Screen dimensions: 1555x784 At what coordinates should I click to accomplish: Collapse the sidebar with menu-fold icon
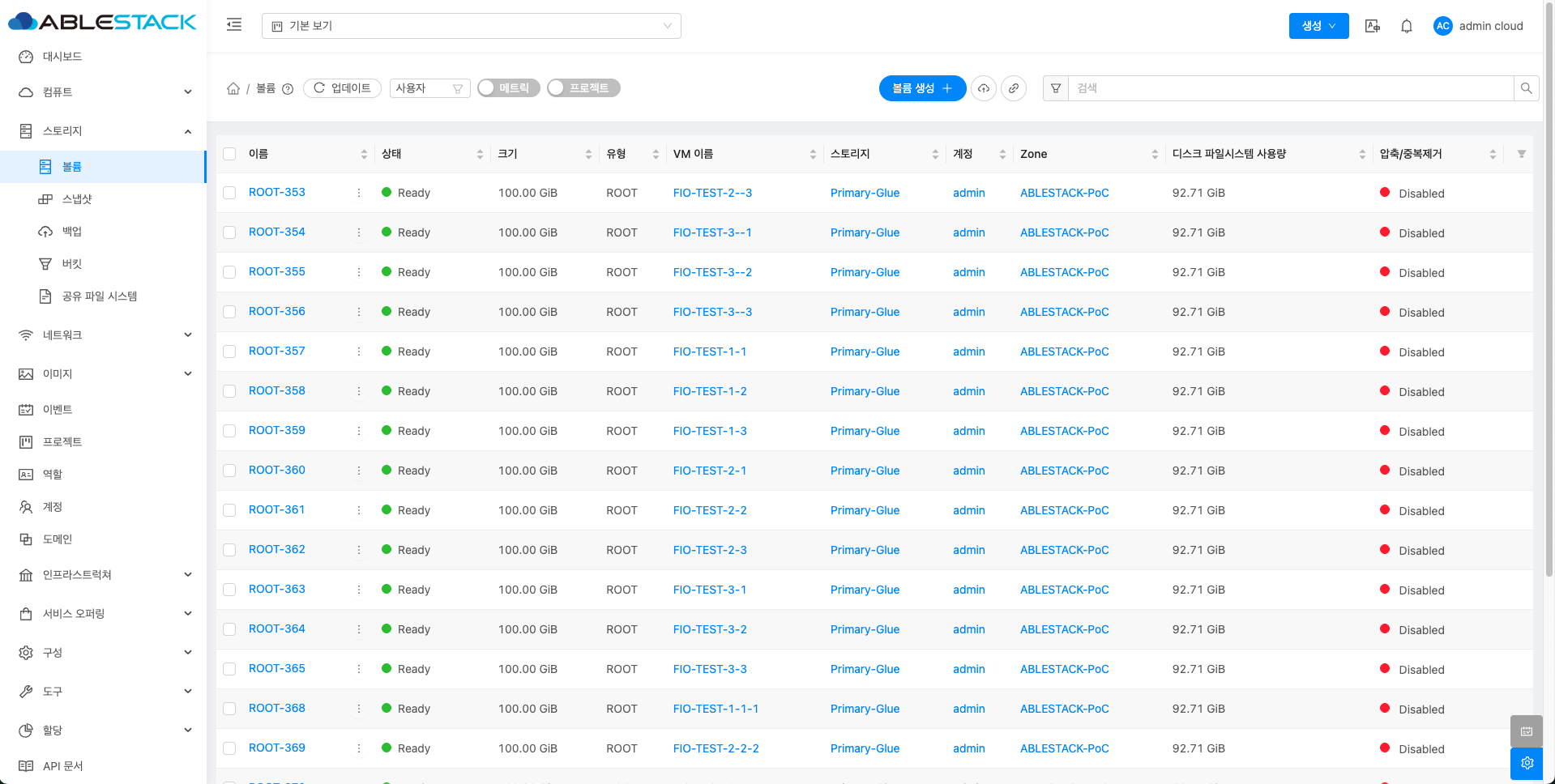point(234,25)
